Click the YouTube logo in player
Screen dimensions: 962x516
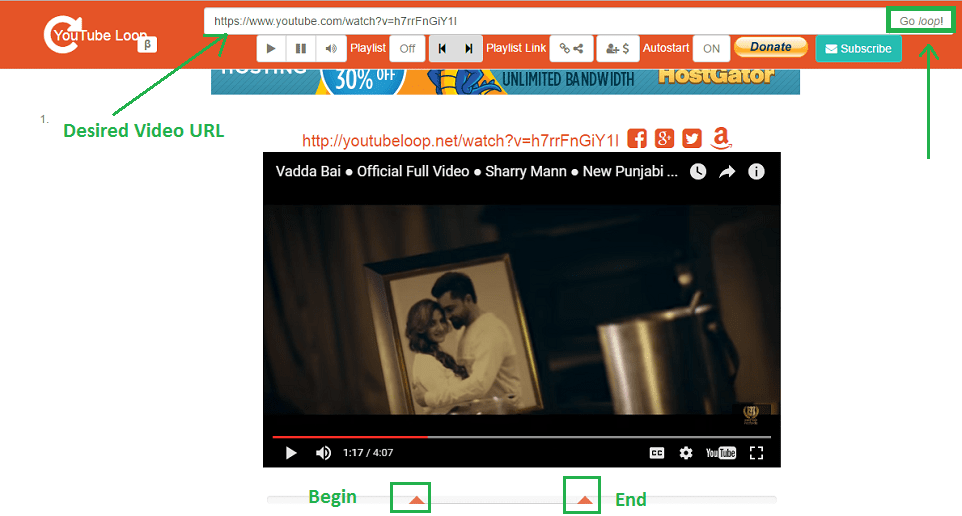720,453
